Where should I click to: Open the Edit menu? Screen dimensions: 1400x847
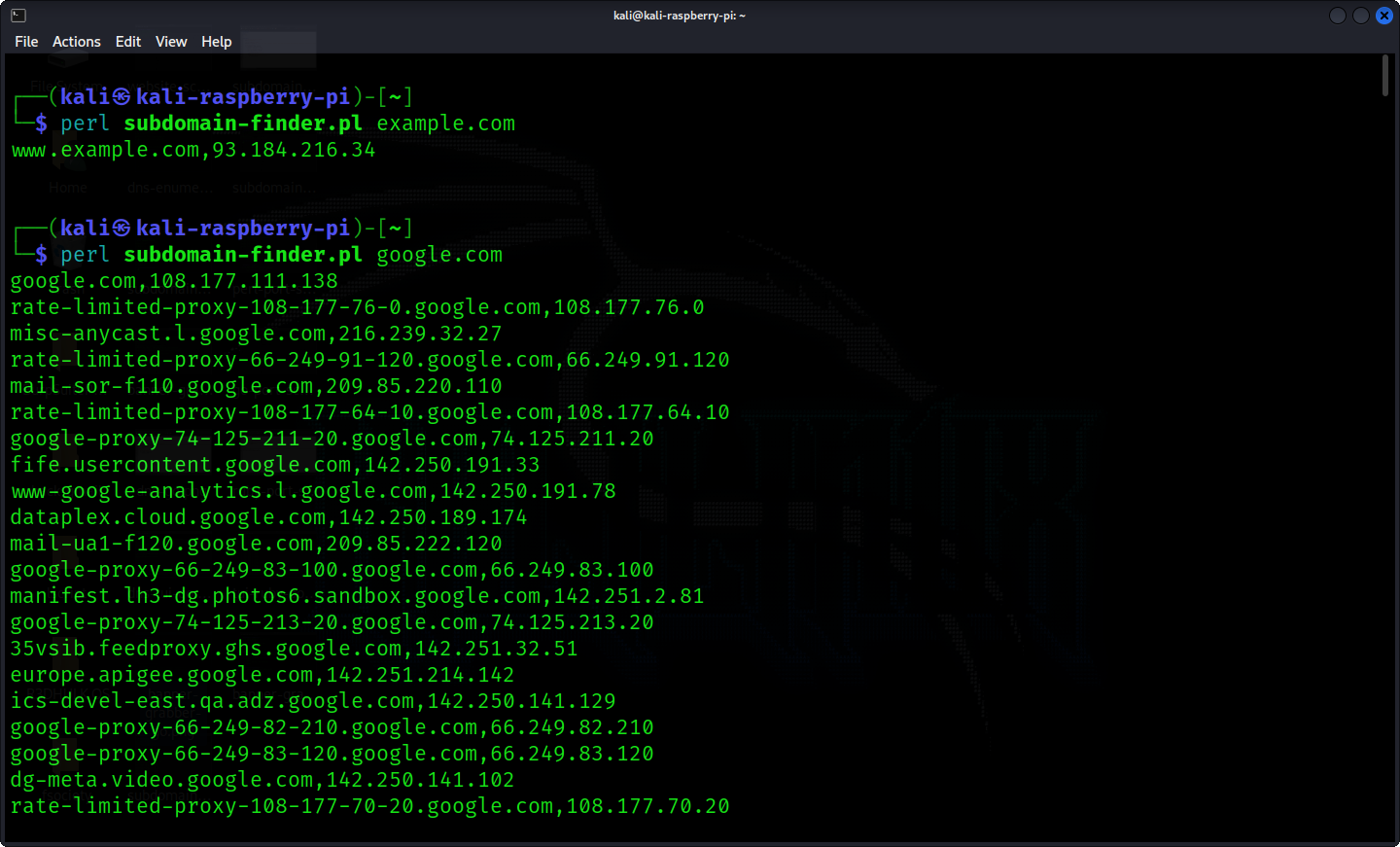[x=128, y=42]
